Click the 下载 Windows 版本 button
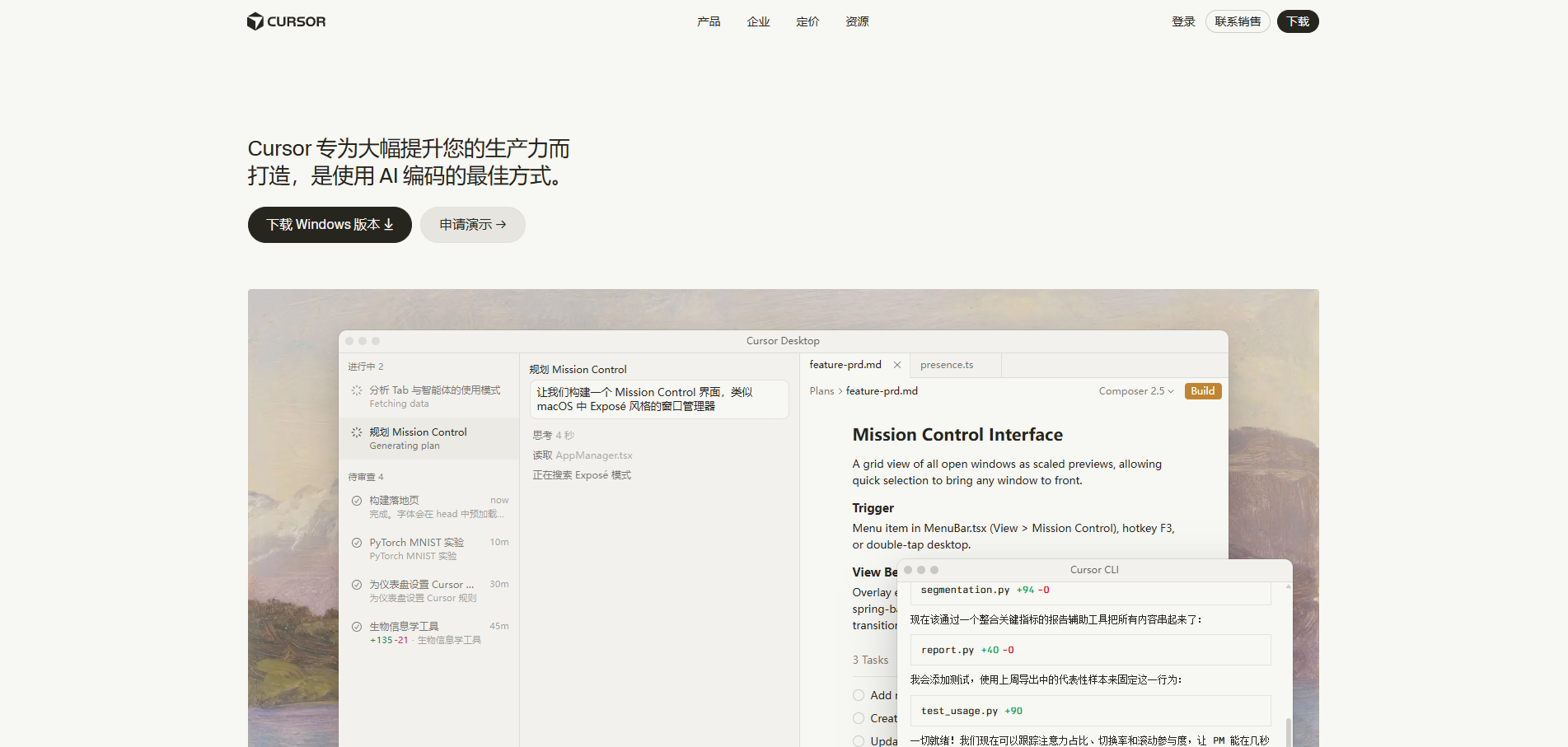1568x747 pixels. click(330, 225)
